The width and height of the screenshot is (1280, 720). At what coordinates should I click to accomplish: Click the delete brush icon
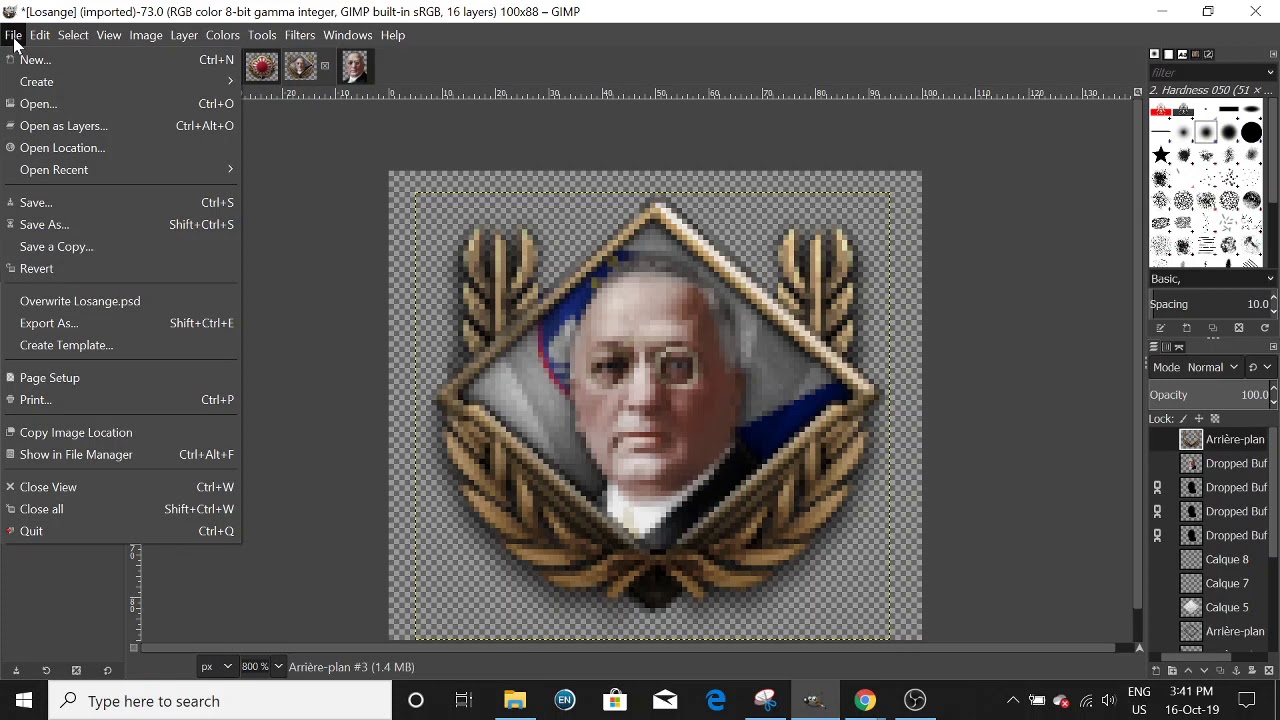[x=1239, y=328]
